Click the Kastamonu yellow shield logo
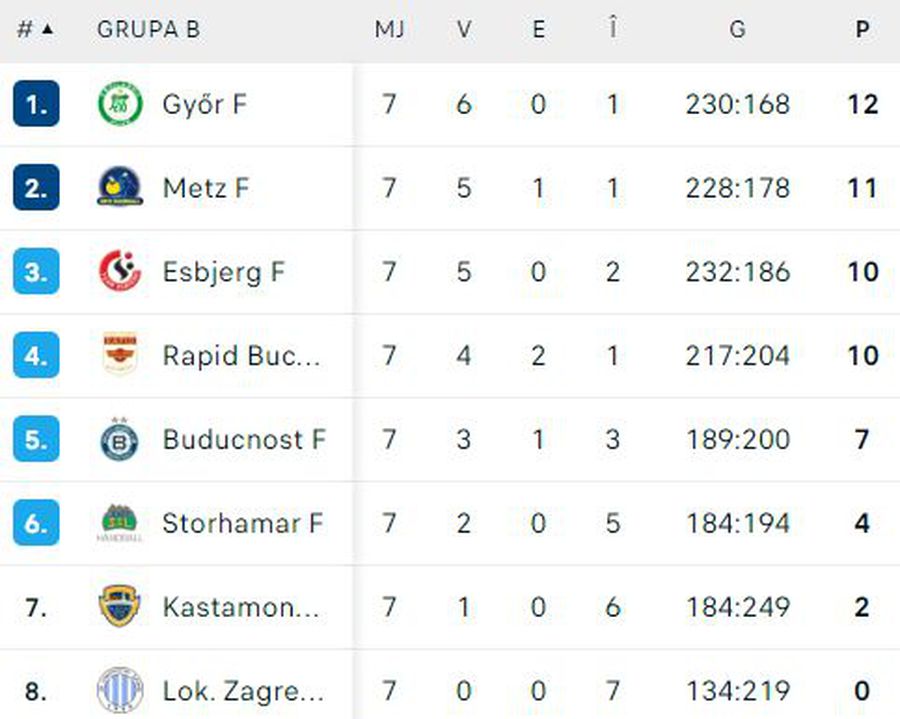900x719 pixels. pos(120,606)
